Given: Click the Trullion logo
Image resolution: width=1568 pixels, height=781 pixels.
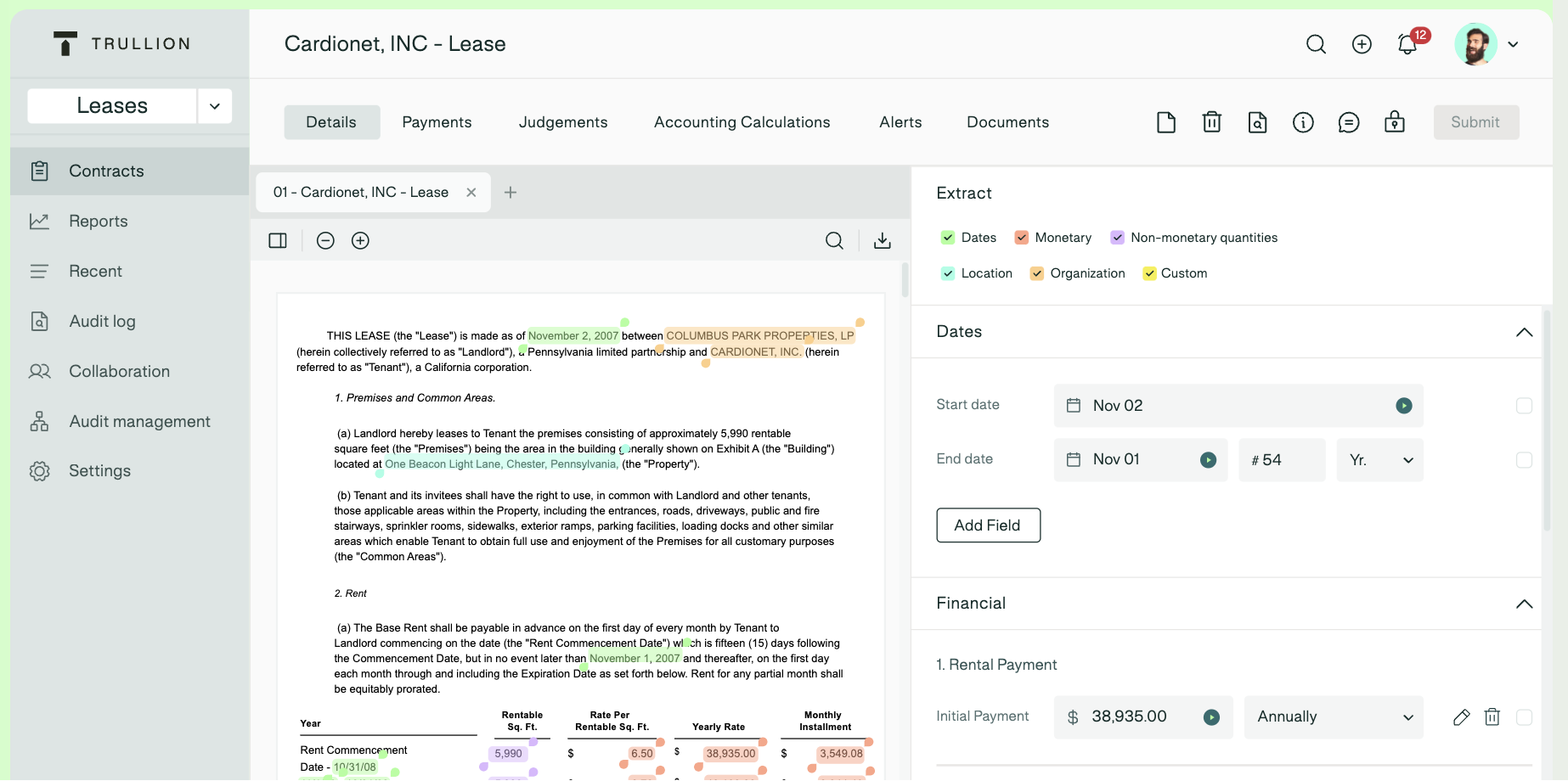Looking at the screenshot, I should click(x=121, y=44).
